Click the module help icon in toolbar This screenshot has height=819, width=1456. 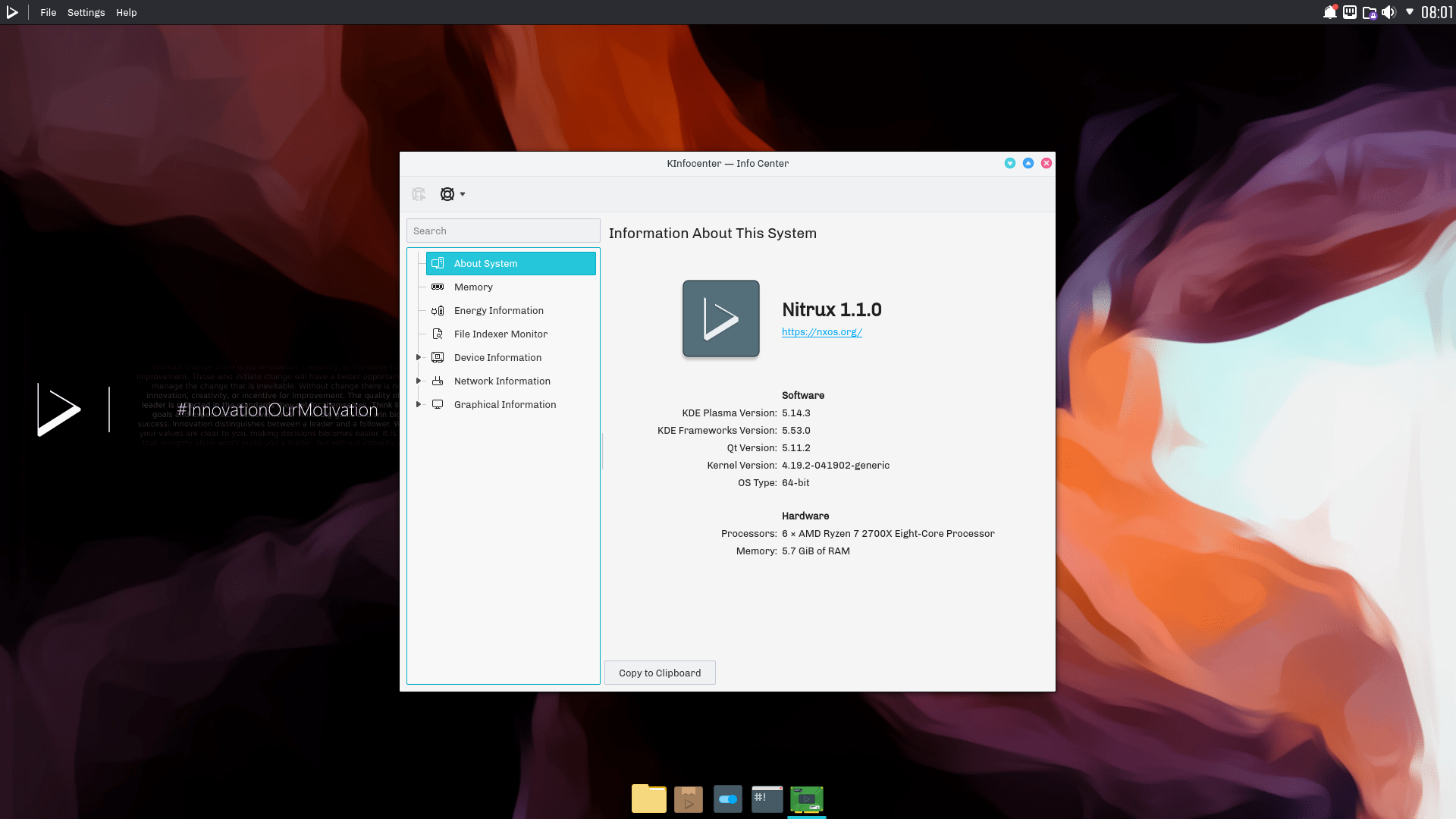419,194
